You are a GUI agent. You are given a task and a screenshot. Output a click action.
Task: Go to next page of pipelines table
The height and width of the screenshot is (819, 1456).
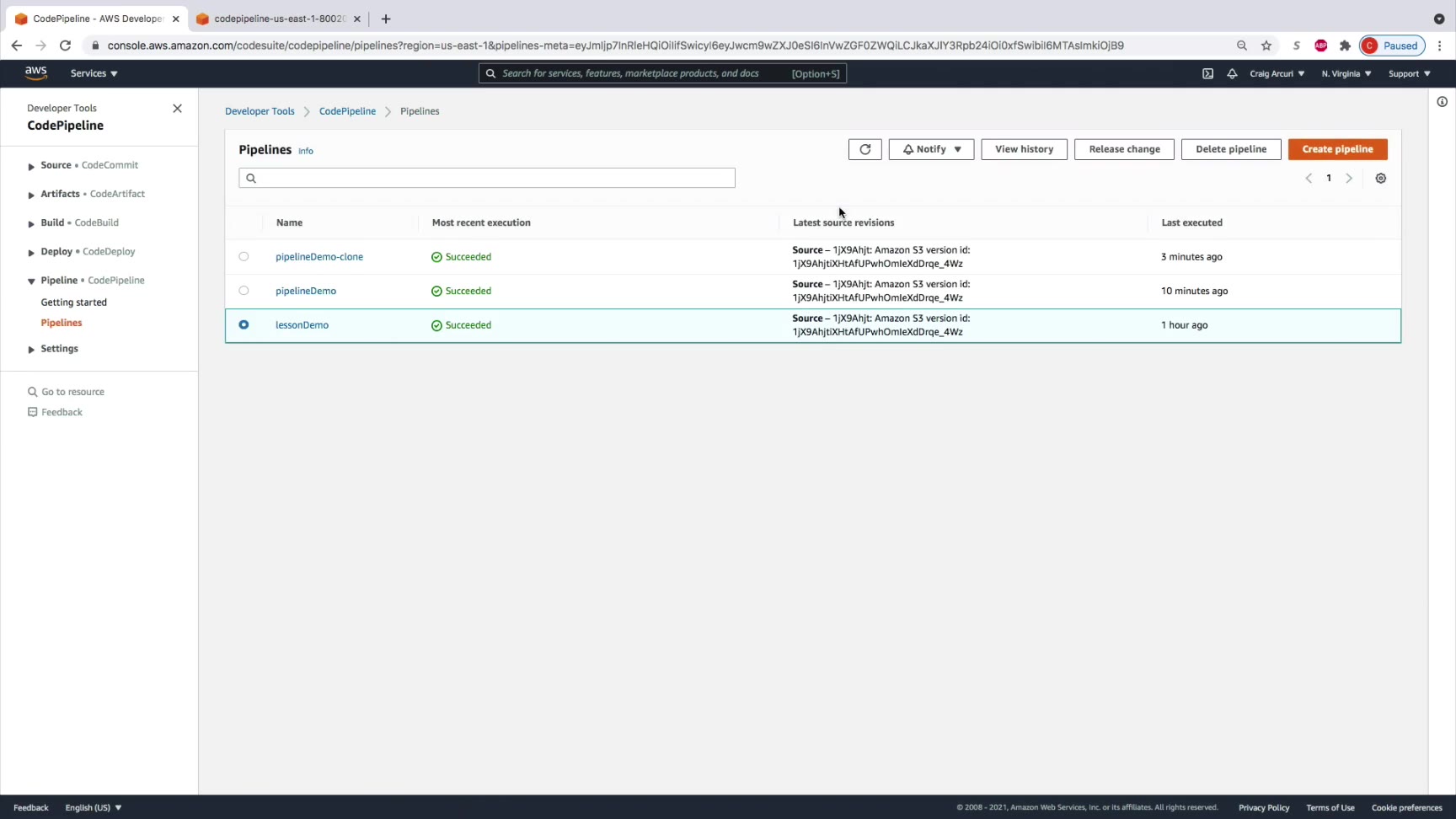tap(1349, 178)
